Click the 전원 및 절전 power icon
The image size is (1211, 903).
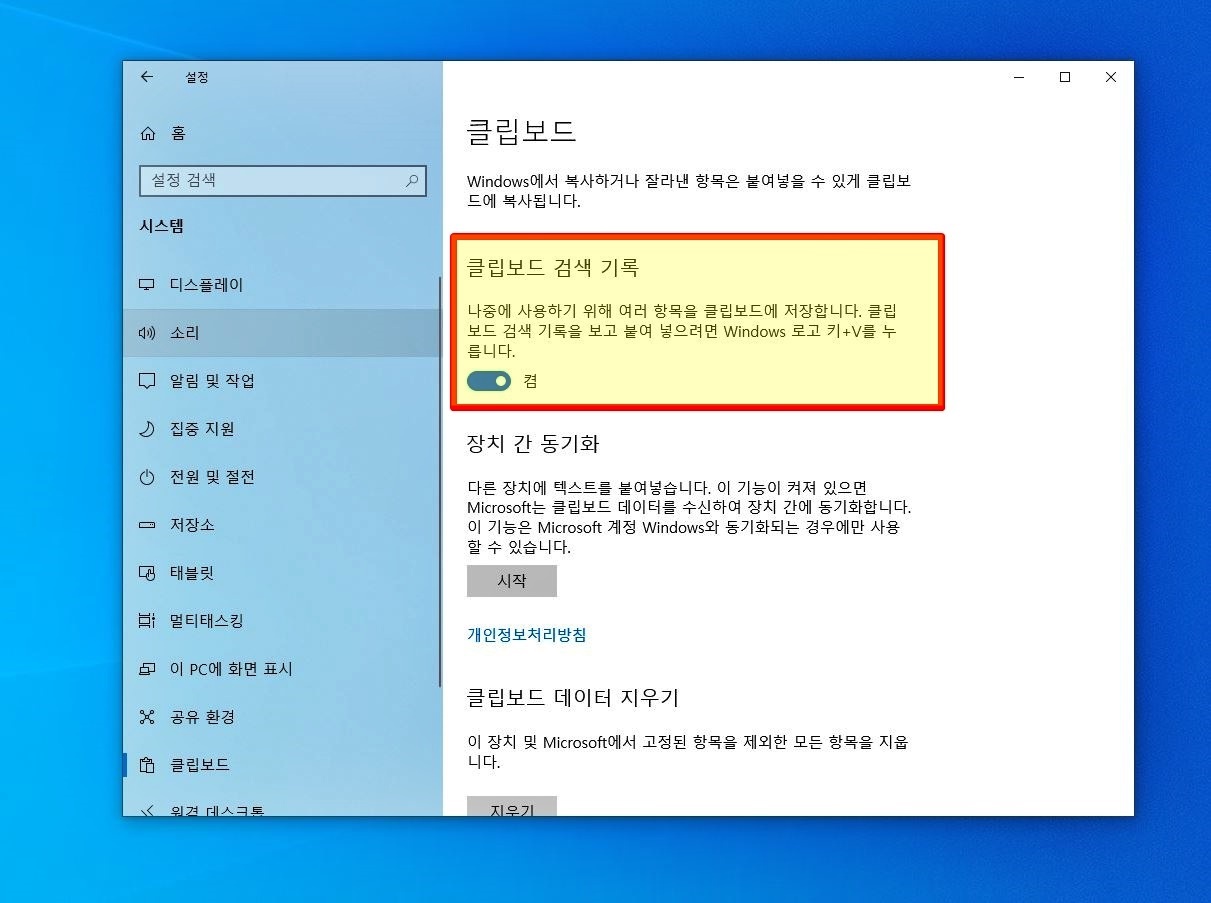tap(147, 477)
